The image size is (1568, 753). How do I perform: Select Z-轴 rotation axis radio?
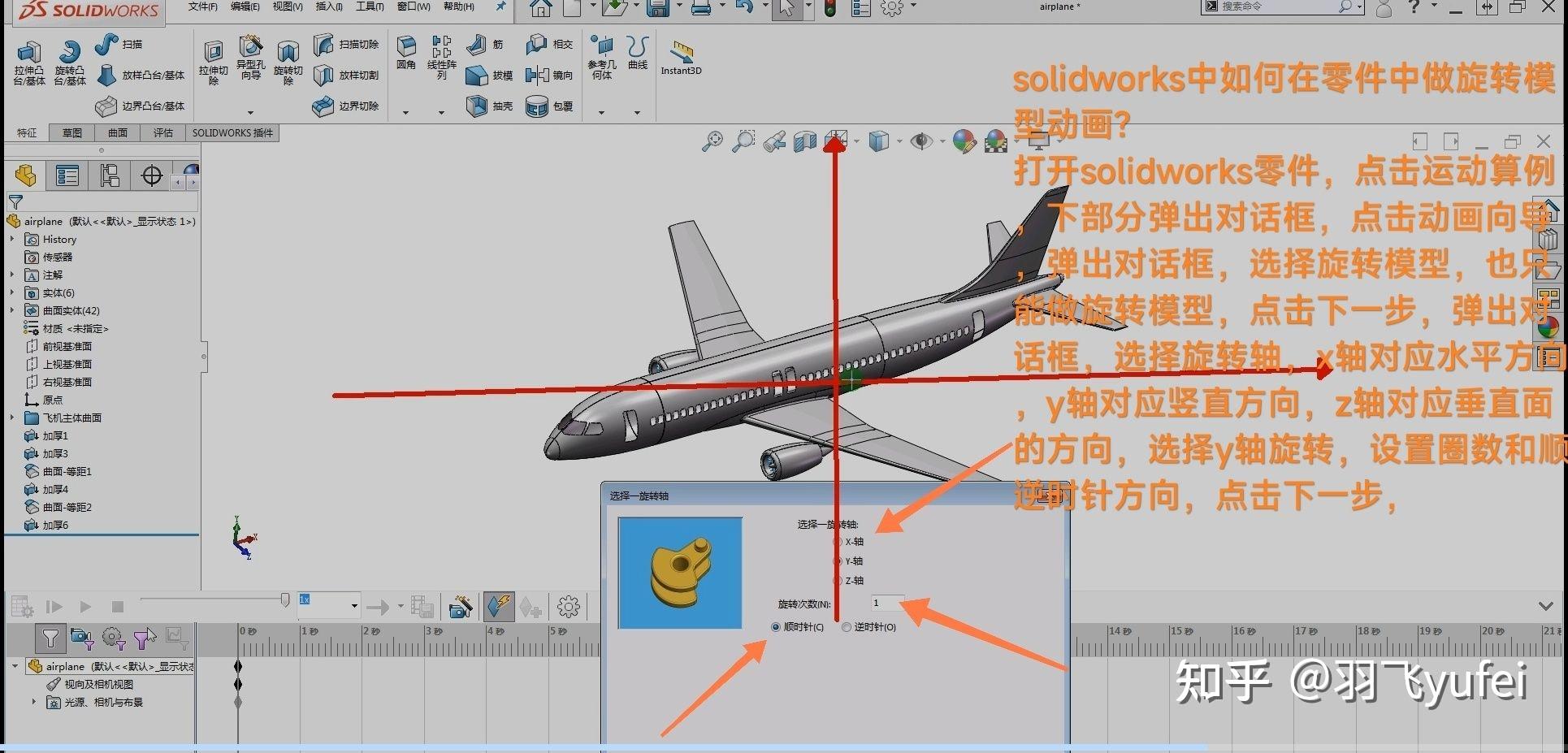point(838,580)
